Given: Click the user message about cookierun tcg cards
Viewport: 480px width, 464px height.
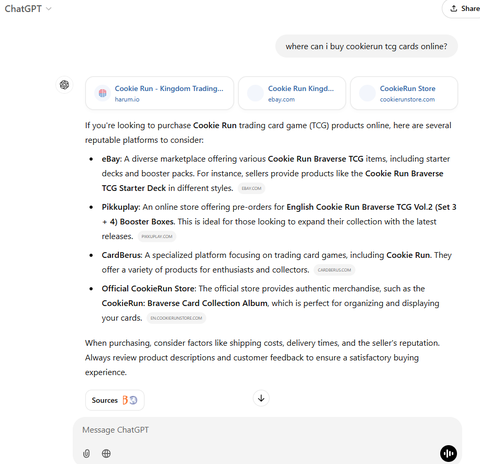Looking at the screenshot, I should (x=366, y=46).
